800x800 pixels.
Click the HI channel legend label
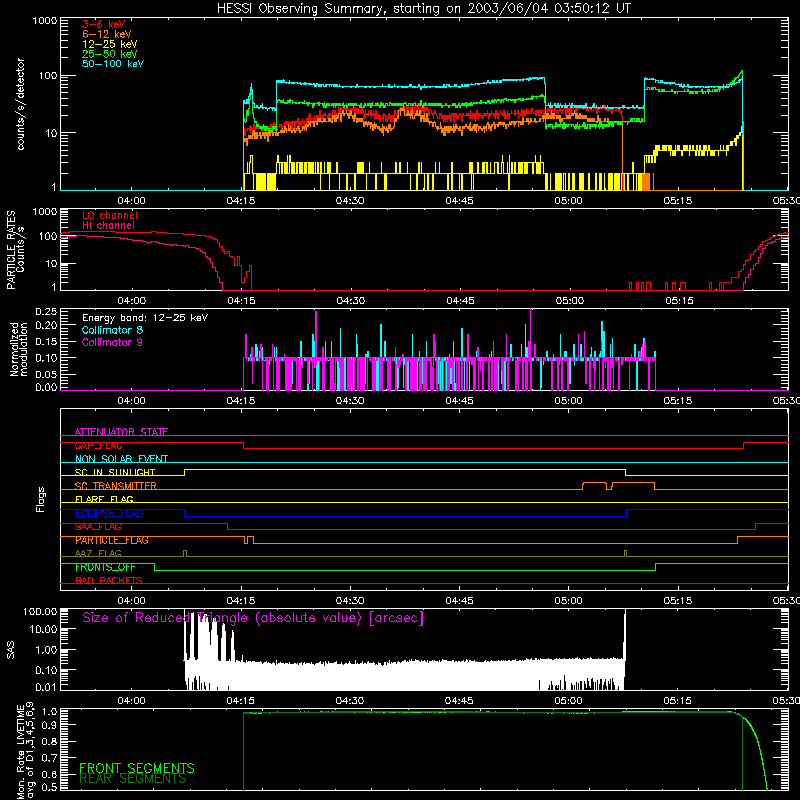[x=108, y=225]
